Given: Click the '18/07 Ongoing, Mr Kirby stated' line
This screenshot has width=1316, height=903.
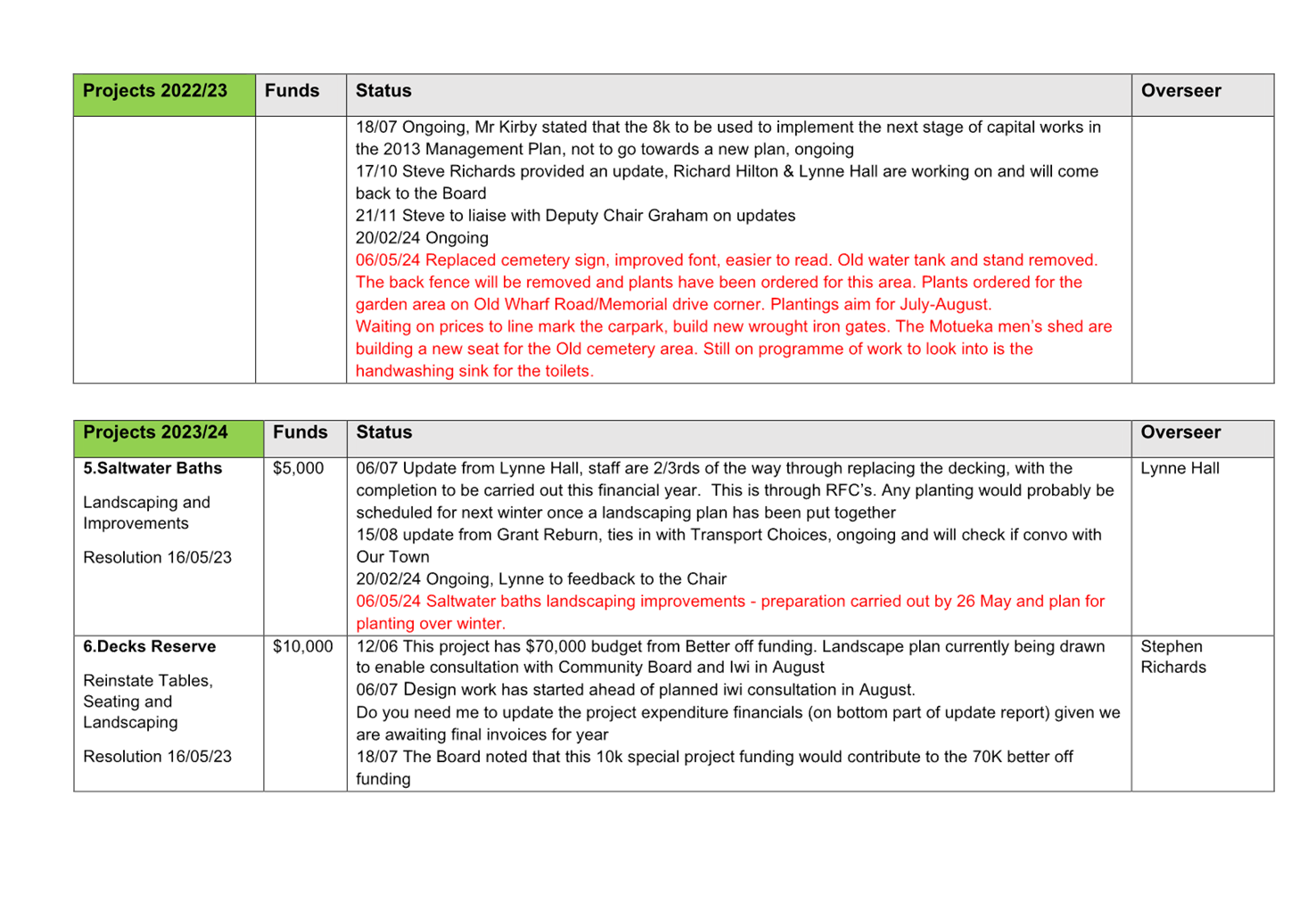Looking at the screenshot, I should tap(728, 127).
